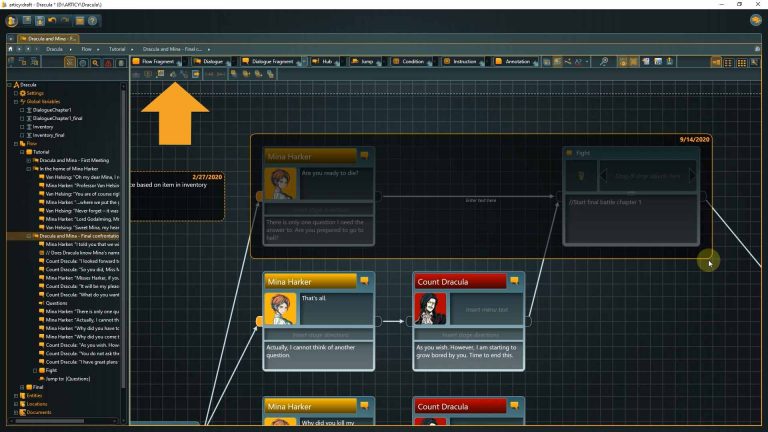Open the help question mark icon
Viewport: 768px width, 432px height.
tap(92, 21)
